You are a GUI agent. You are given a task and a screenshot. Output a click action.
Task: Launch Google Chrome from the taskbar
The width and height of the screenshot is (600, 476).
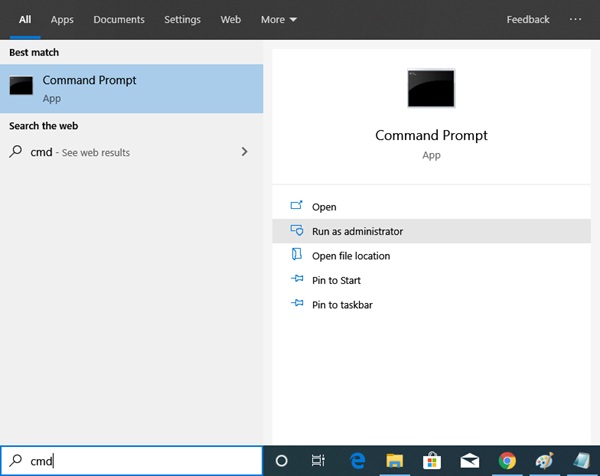(x=507, y=460)
